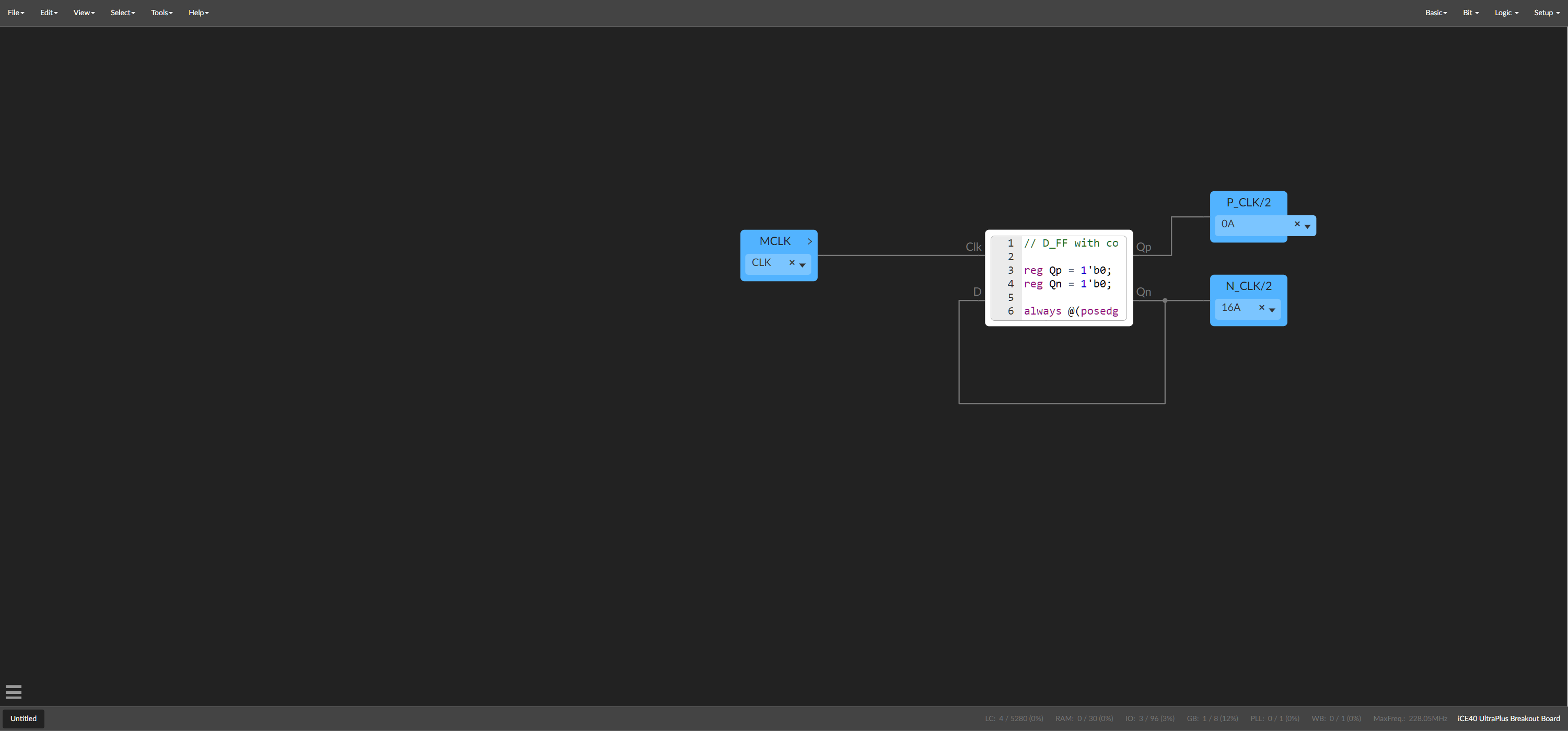Open the File menu

click(x=15, y=12)
